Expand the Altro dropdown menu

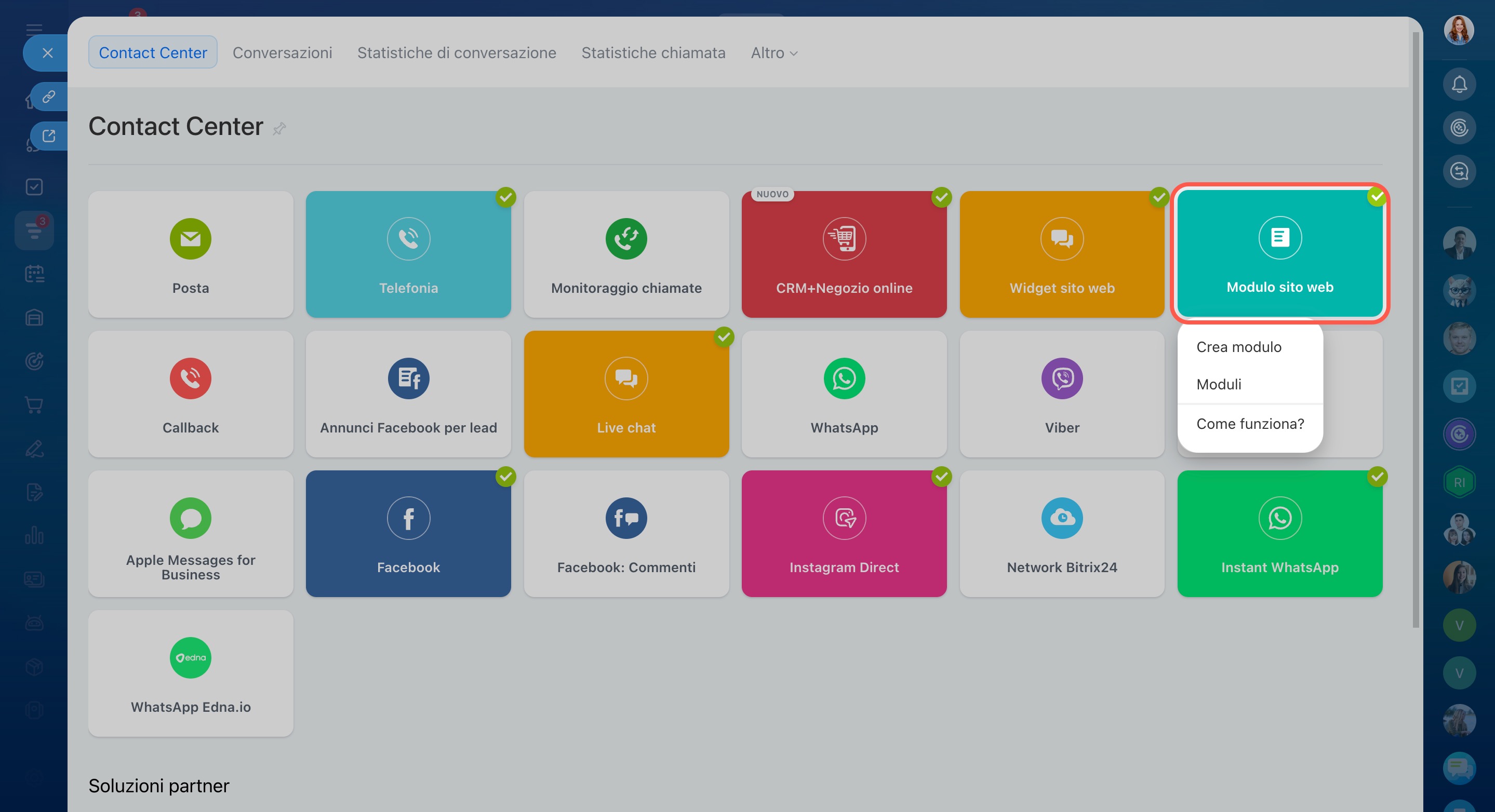pos(773,53)
